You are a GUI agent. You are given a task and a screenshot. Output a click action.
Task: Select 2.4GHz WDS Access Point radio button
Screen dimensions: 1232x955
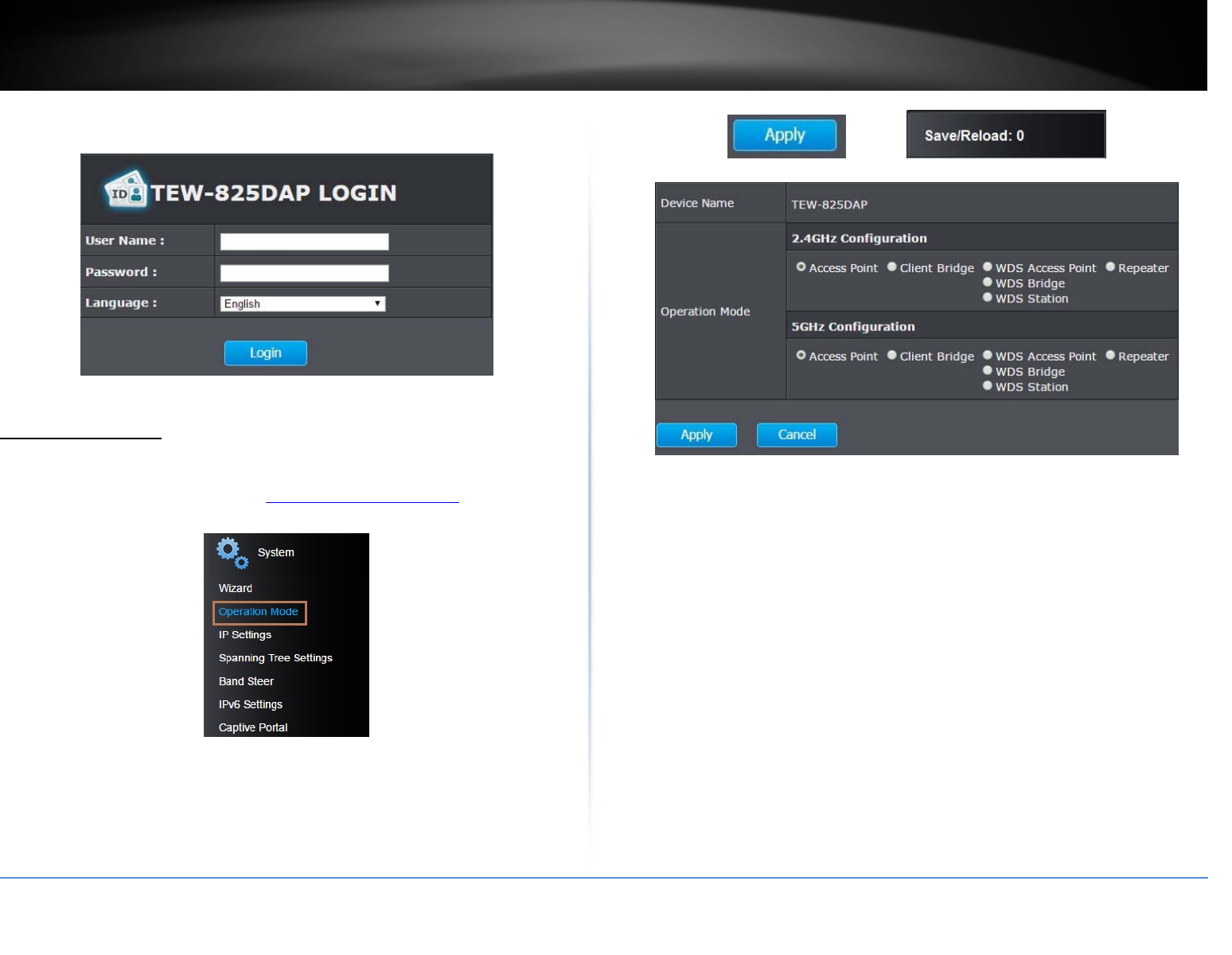coord(988,267)
